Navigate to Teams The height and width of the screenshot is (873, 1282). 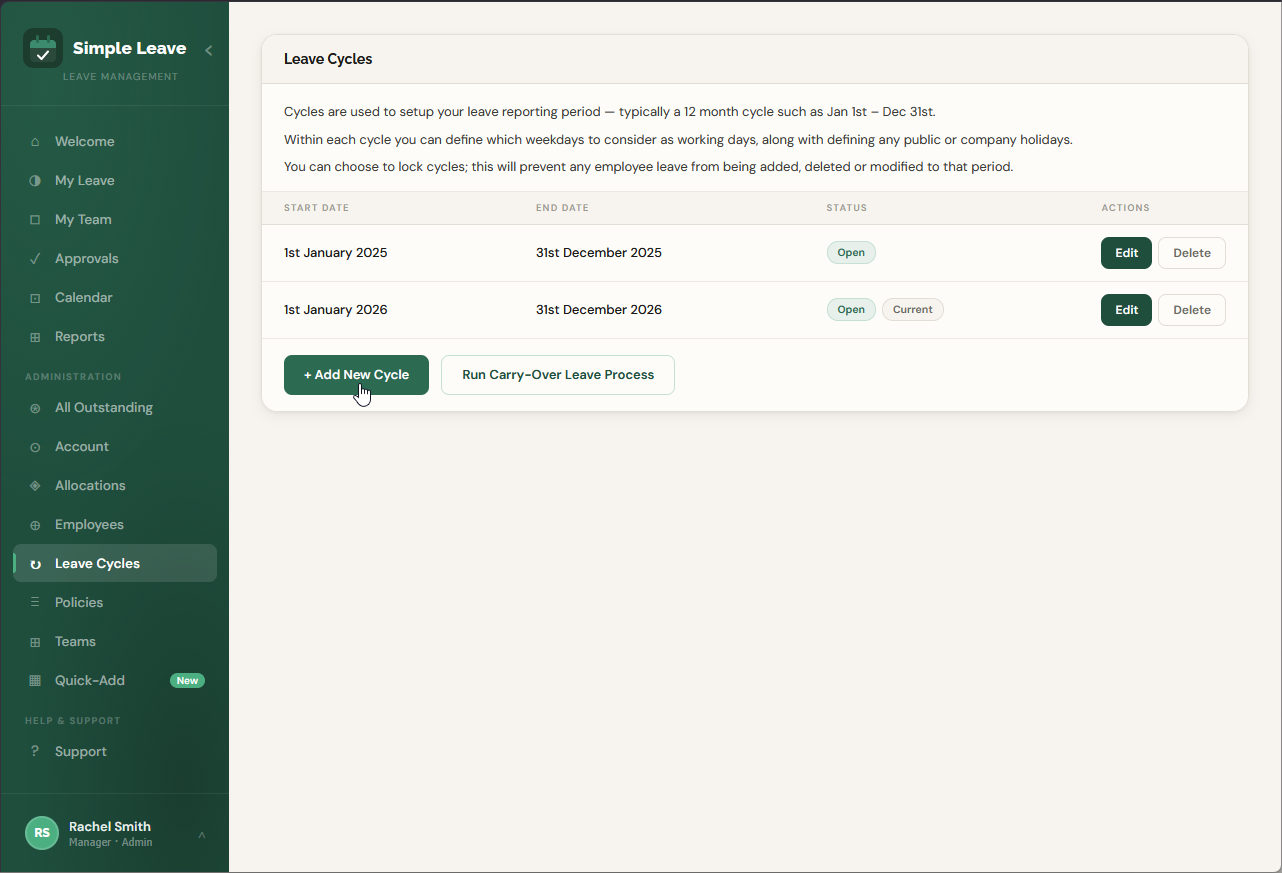[x=115, y=642]
